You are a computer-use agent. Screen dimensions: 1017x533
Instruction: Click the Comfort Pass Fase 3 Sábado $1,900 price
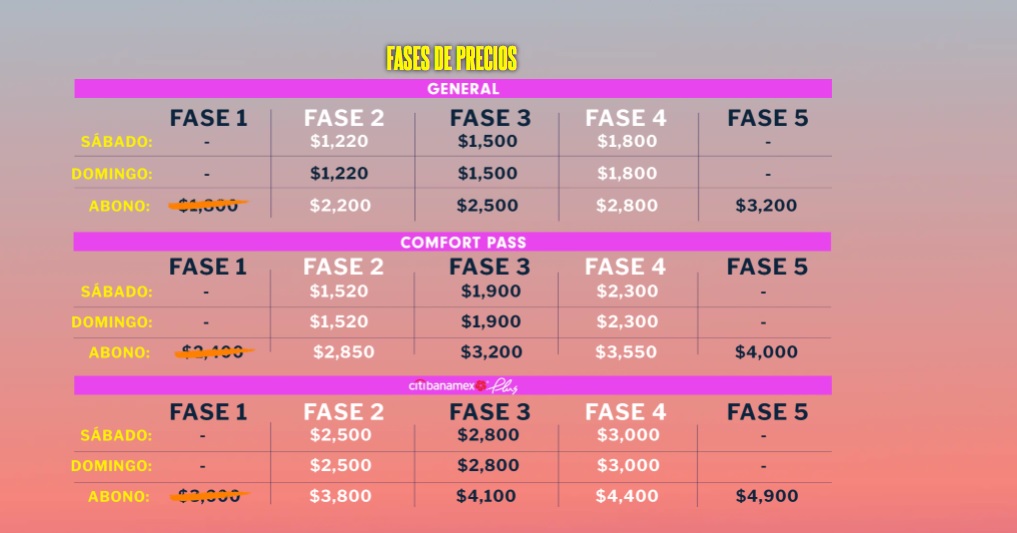click(491, 291)
